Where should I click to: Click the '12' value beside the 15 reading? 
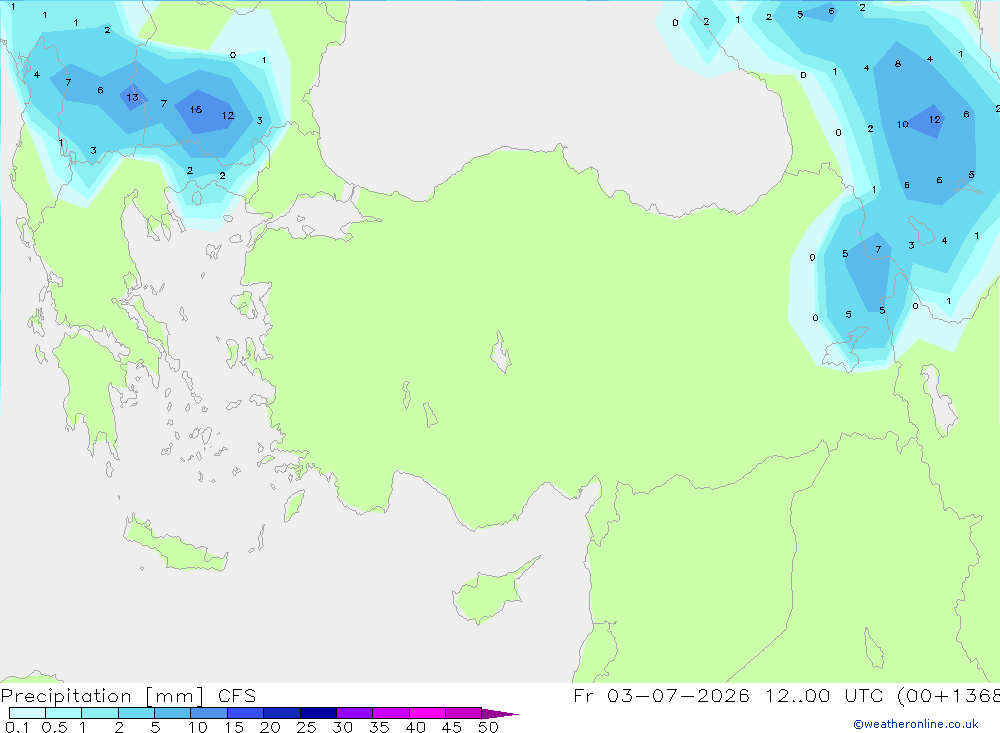(228, 115)
